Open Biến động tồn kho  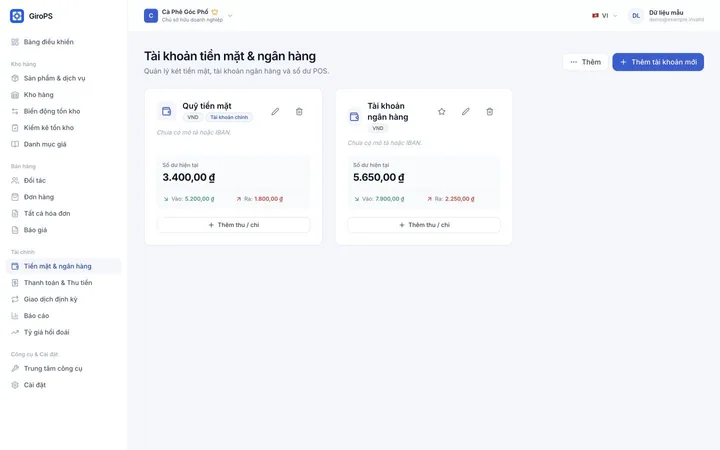tap(63, 111)
